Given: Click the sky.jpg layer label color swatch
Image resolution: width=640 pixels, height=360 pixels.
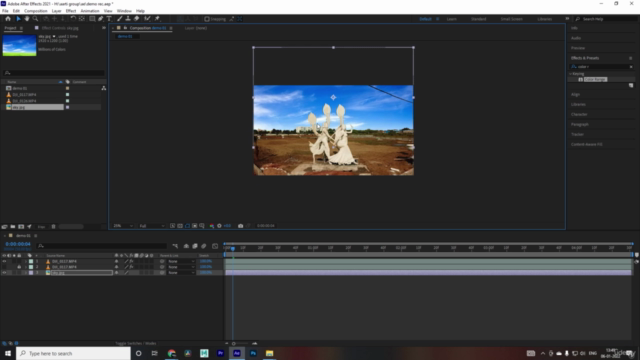Looking at the screenshot, I should (x=31, y=272).
